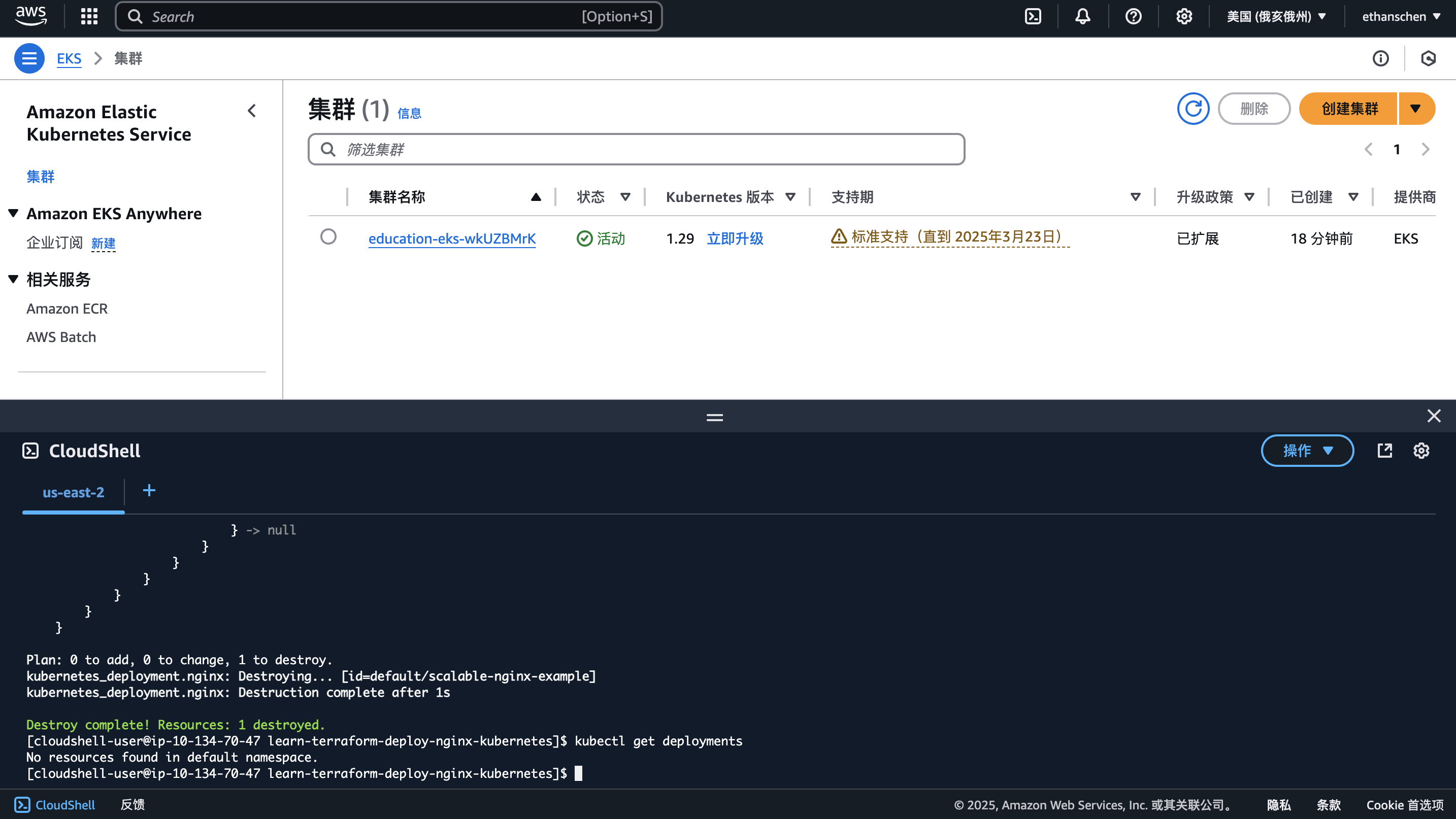Click the 立即升级 upgrade link
This screenshot has width=1456, height=819.
pyautogui.click(x=735, y=238)
